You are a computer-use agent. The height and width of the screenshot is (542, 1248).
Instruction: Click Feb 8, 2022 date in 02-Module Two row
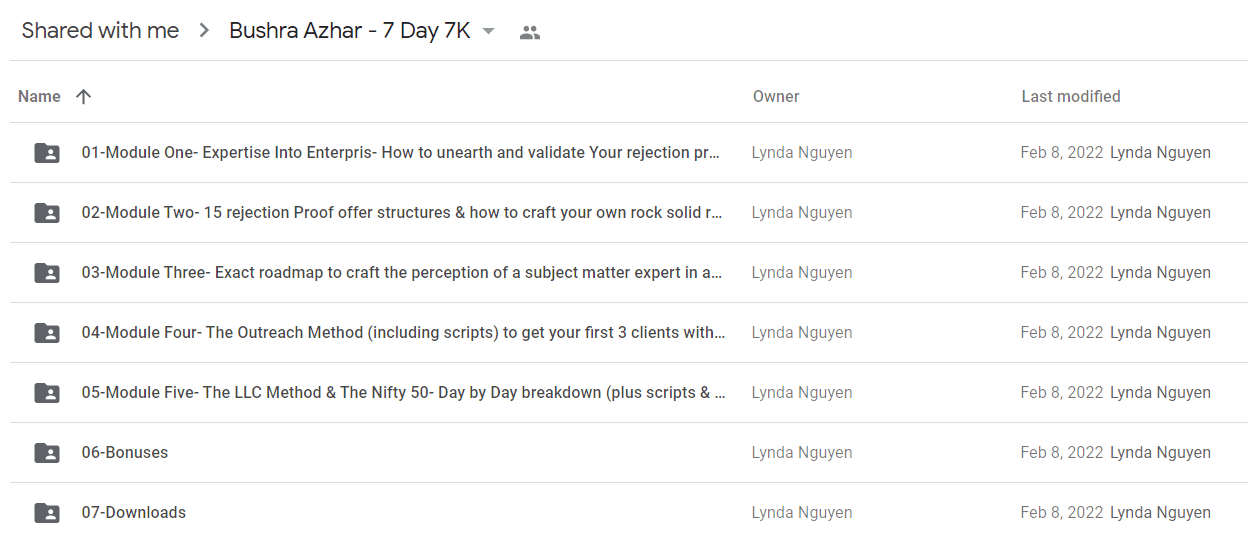pos(1062,213)
